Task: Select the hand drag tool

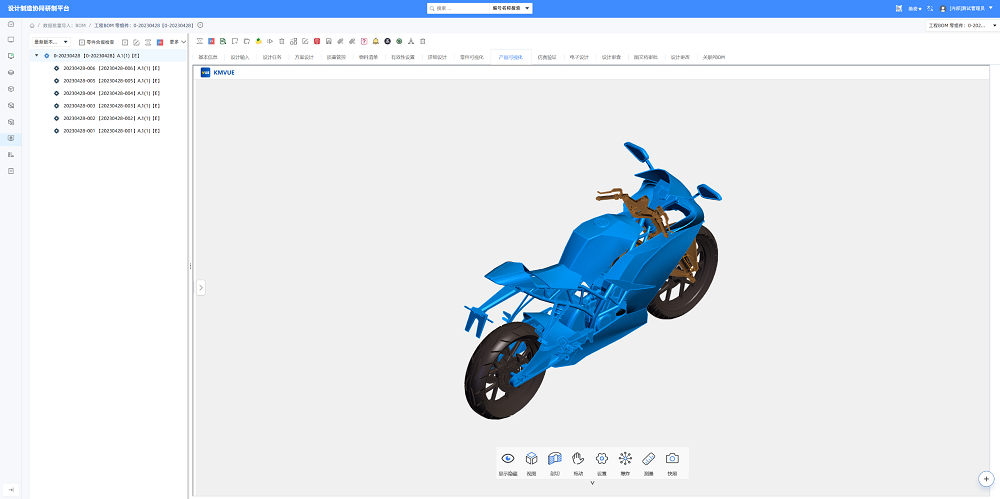Action: (x=578, y=463)
